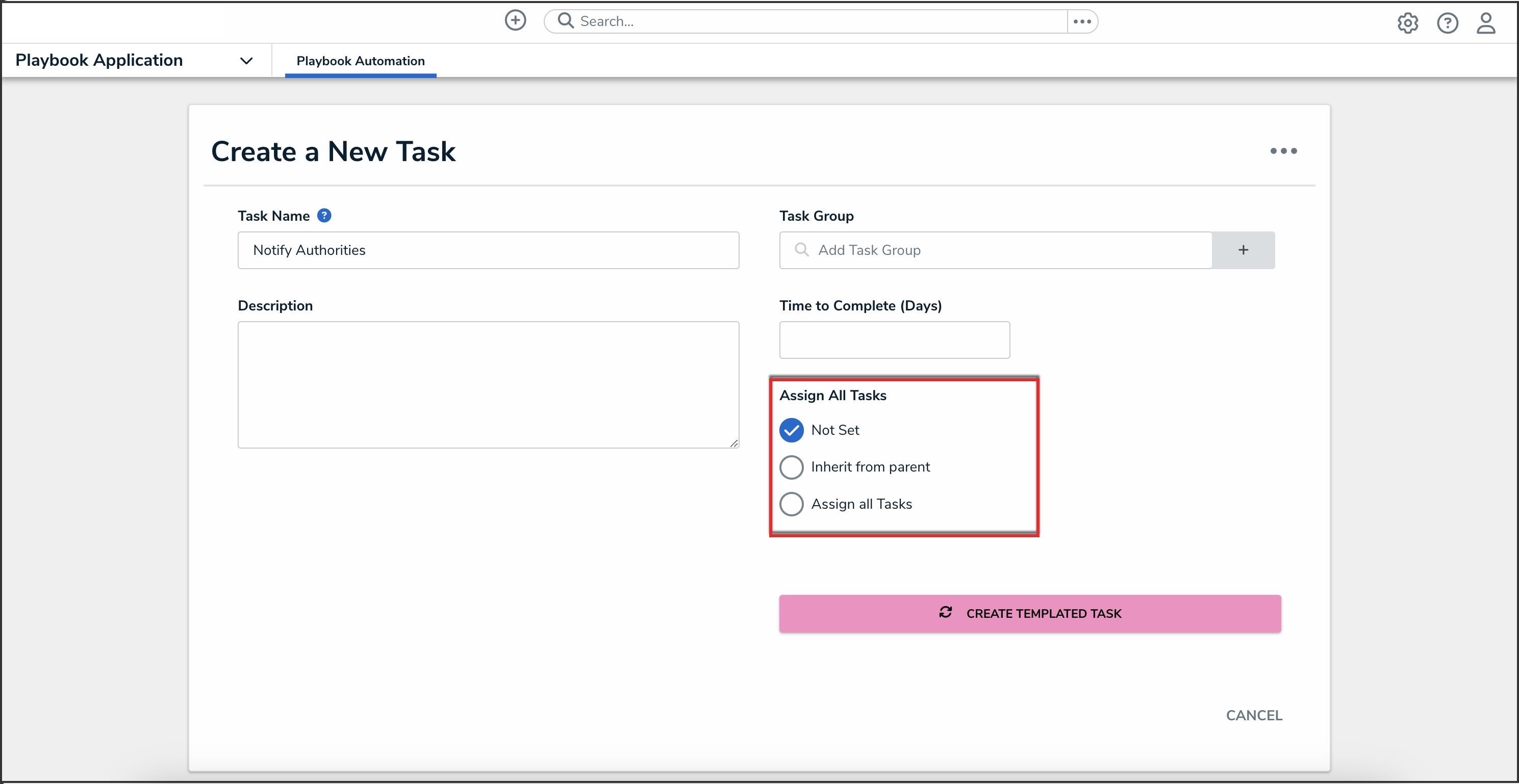The width and height of the screenshot is (1519, 784).
Task: Click into the Task Name field
Action: pos(488,250)
